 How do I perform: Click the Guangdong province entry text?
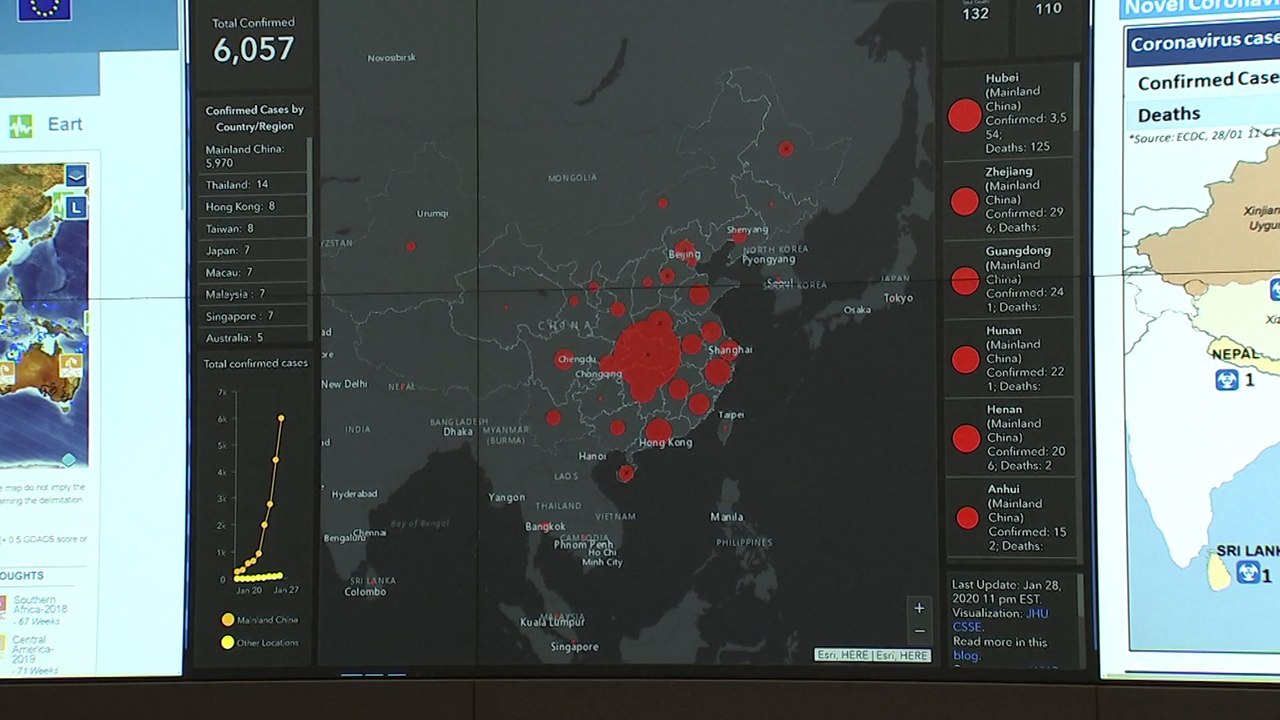tap(1025, 278)
